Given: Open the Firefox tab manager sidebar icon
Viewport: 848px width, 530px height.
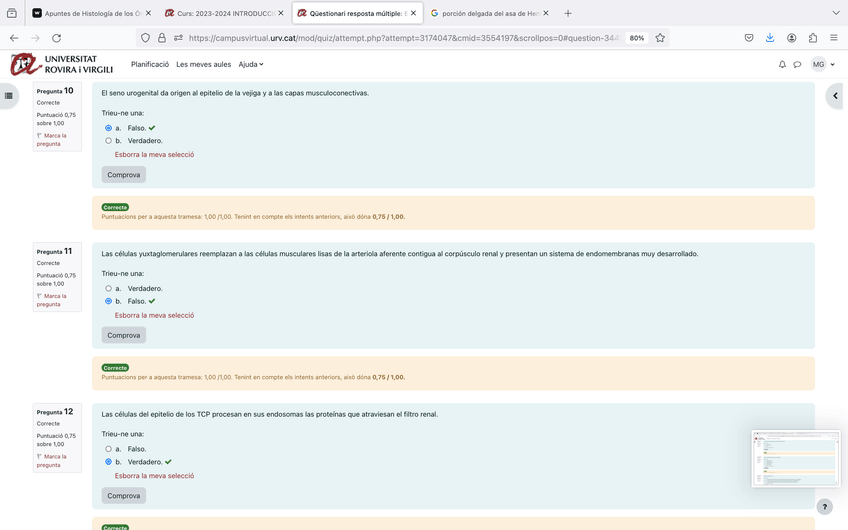Looking at the screenshot, I should (x=11, y=13).
